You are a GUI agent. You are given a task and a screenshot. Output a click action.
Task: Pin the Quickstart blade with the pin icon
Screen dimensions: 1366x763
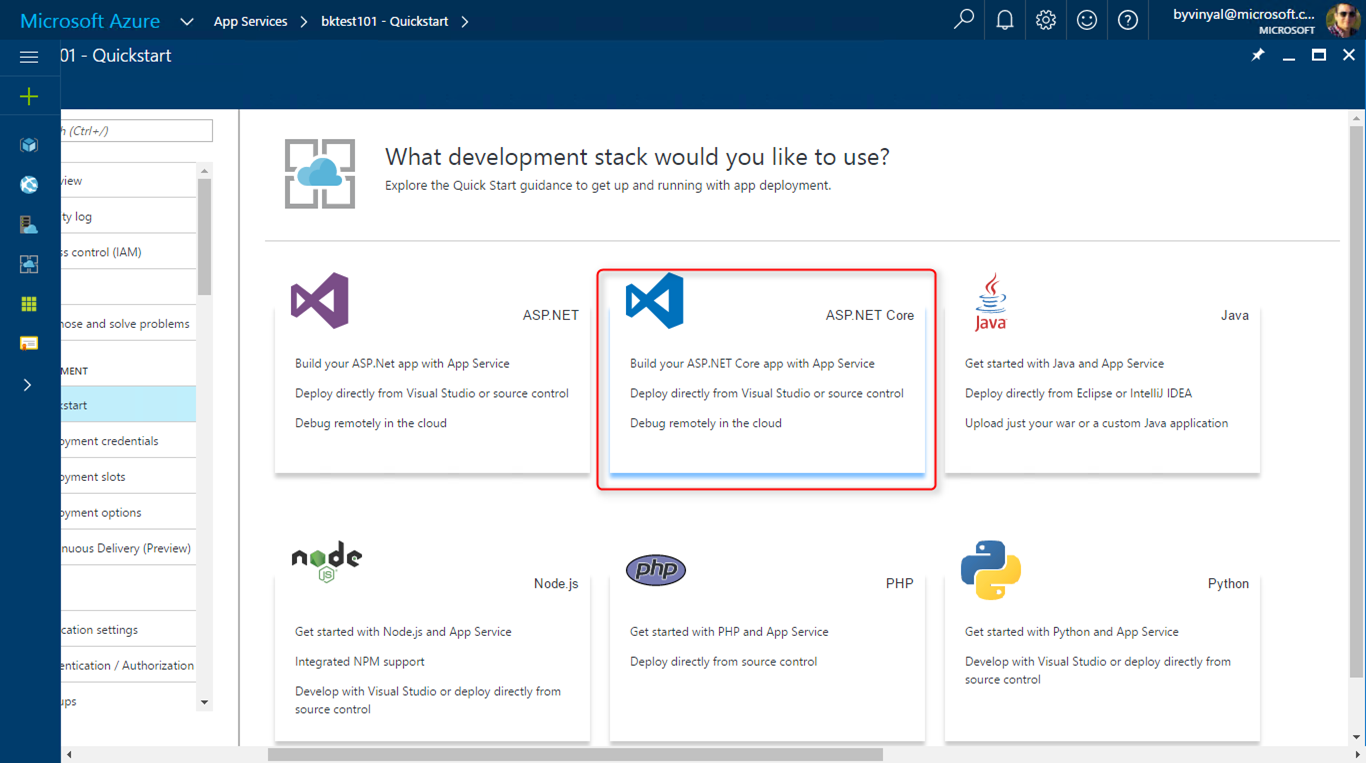pyautogui.click(x=1258, y=56)
